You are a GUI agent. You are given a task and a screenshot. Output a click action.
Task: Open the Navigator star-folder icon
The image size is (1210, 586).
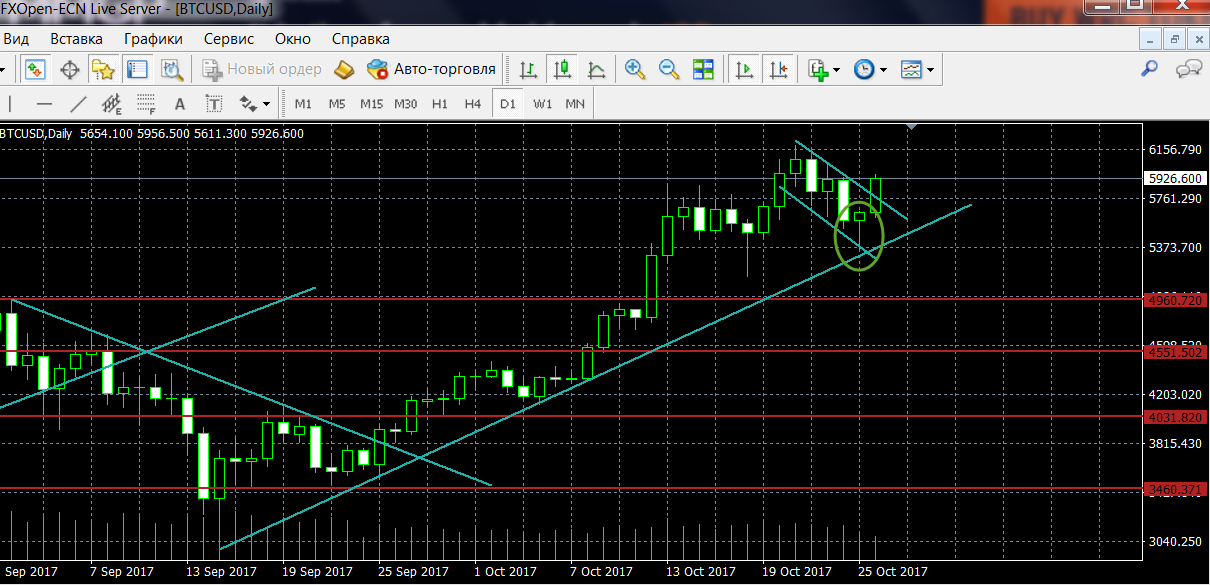point(103,69)
